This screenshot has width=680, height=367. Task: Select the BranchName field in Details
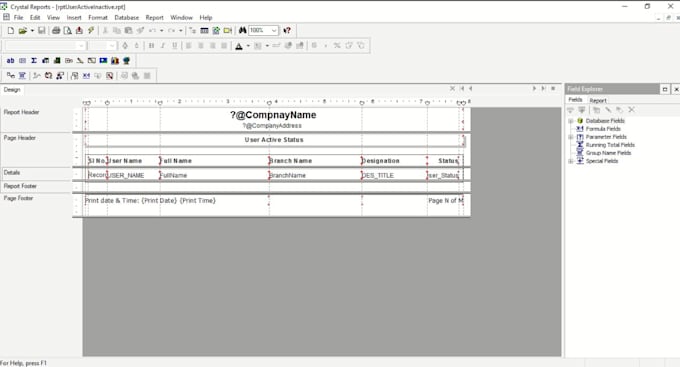pyautogui.click(x=288, y=175)
